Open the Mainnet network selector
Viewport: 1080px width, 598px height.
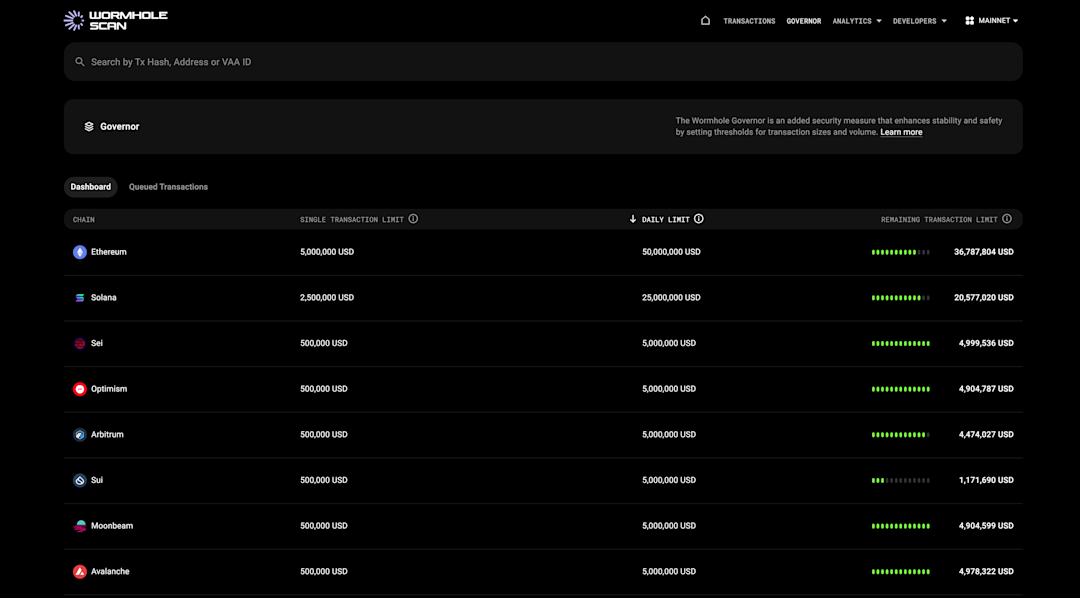tap(991, 21)
